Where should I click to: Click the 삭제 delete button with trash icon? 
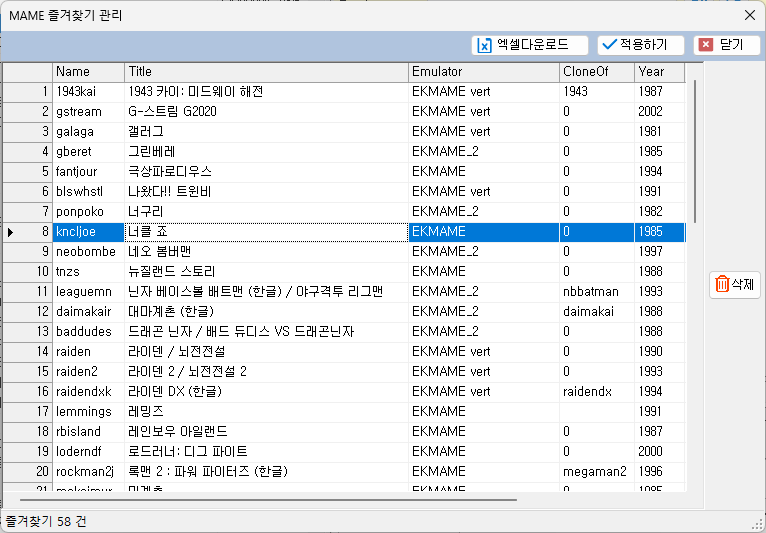point(734,284)
